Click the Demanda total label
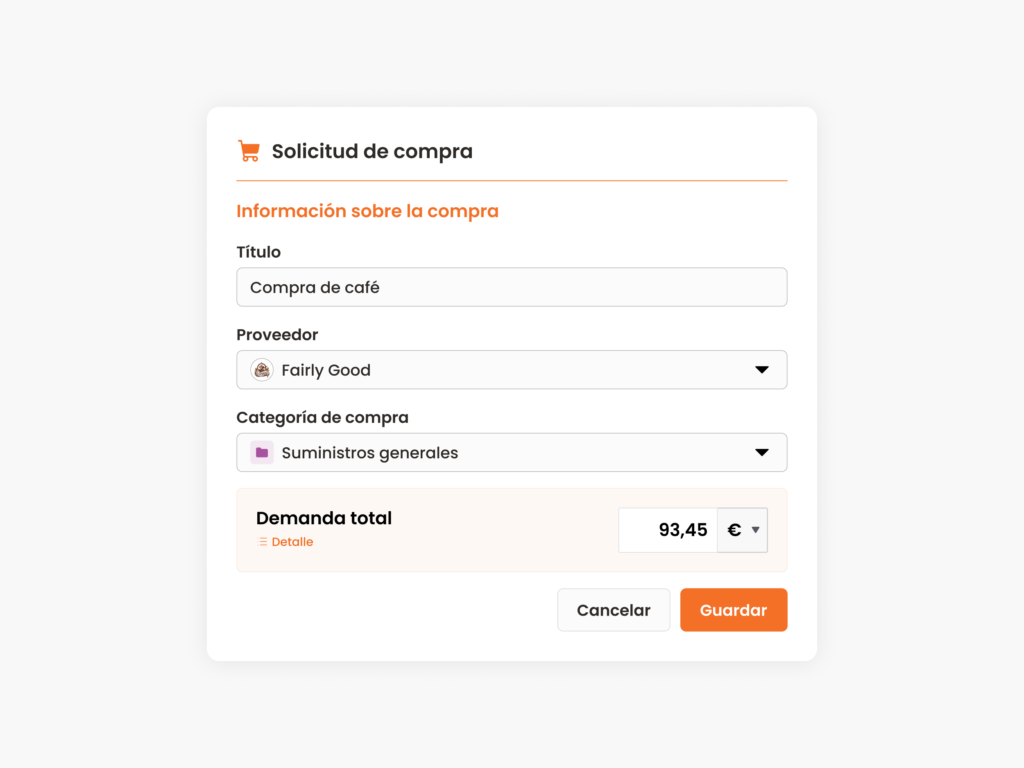The height and width of the screenshot is (768, 1024). (x=324, y=518)
